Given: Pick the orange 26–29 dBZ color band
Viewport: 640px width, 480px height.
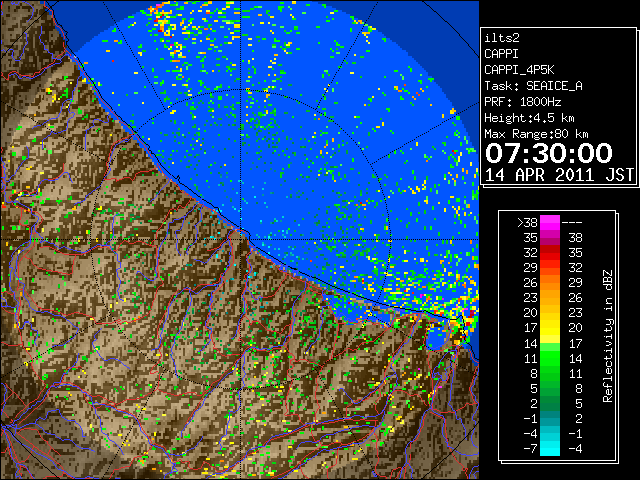Looking at the screenshot, I should [x=550, y=283].
